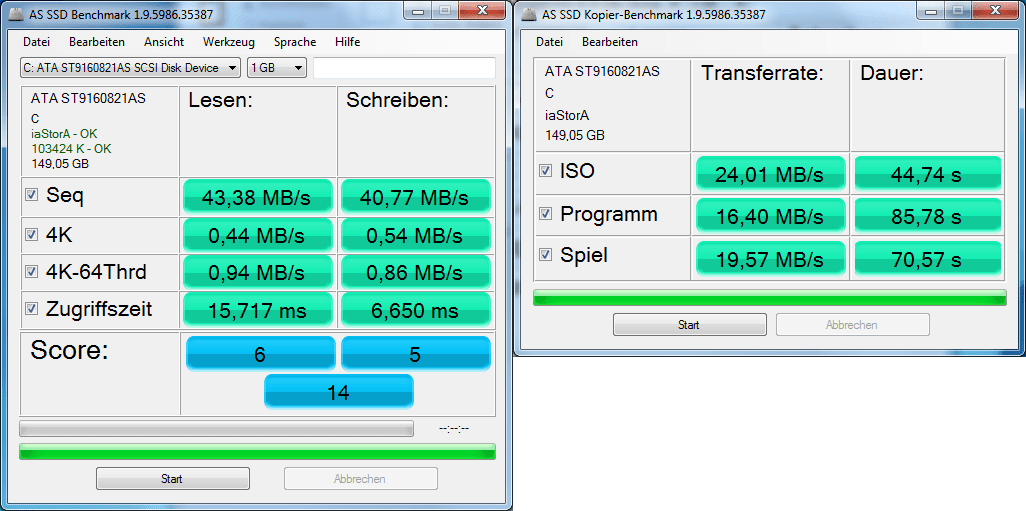Image resolution: width=1026 pixels, height=511 pixels.
Task: Toggle the Seq test checkbox
Action: (31, 195)
